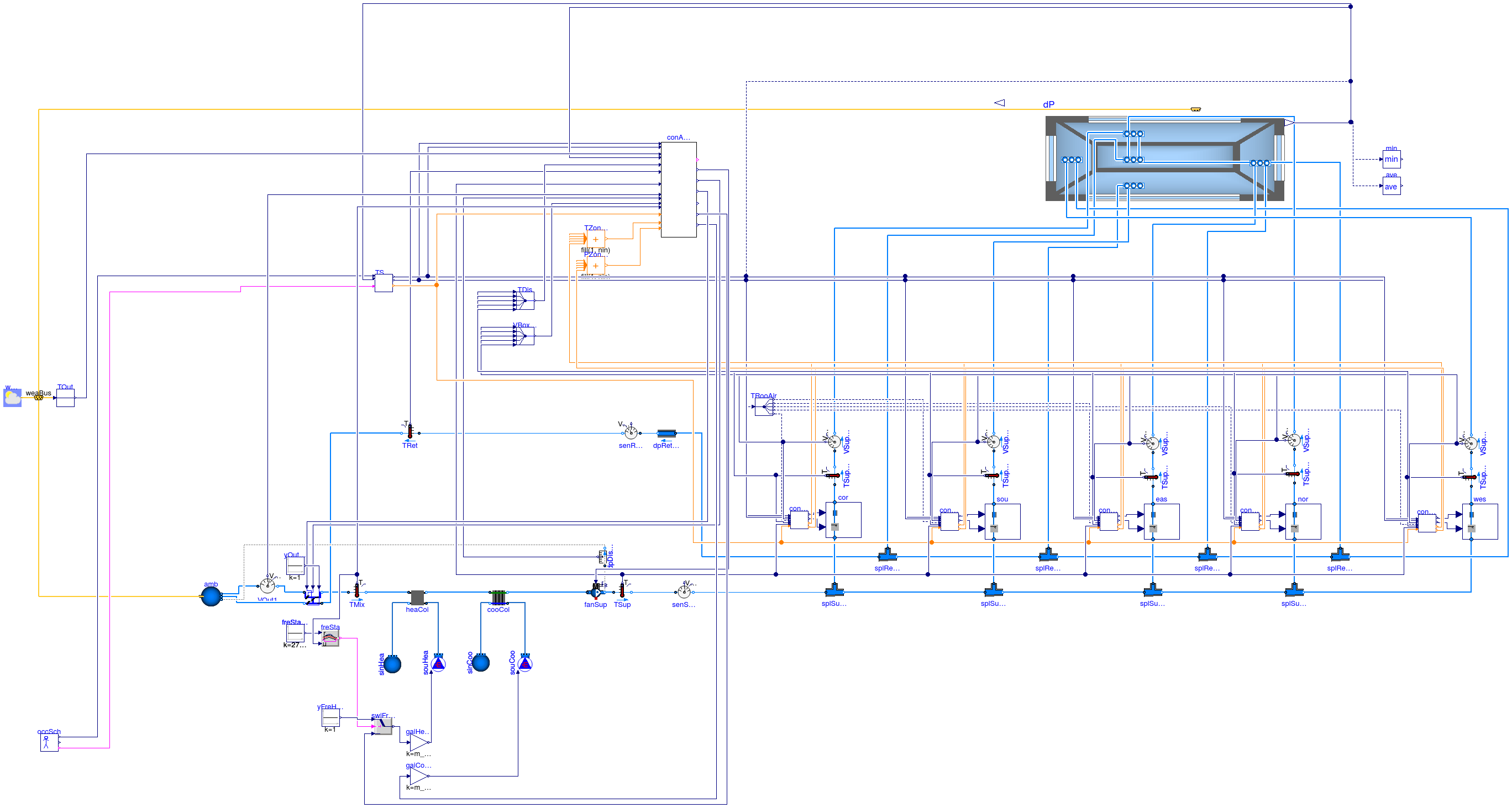
Task: Select the VBox multiplexer block
Action: (525, 336)
